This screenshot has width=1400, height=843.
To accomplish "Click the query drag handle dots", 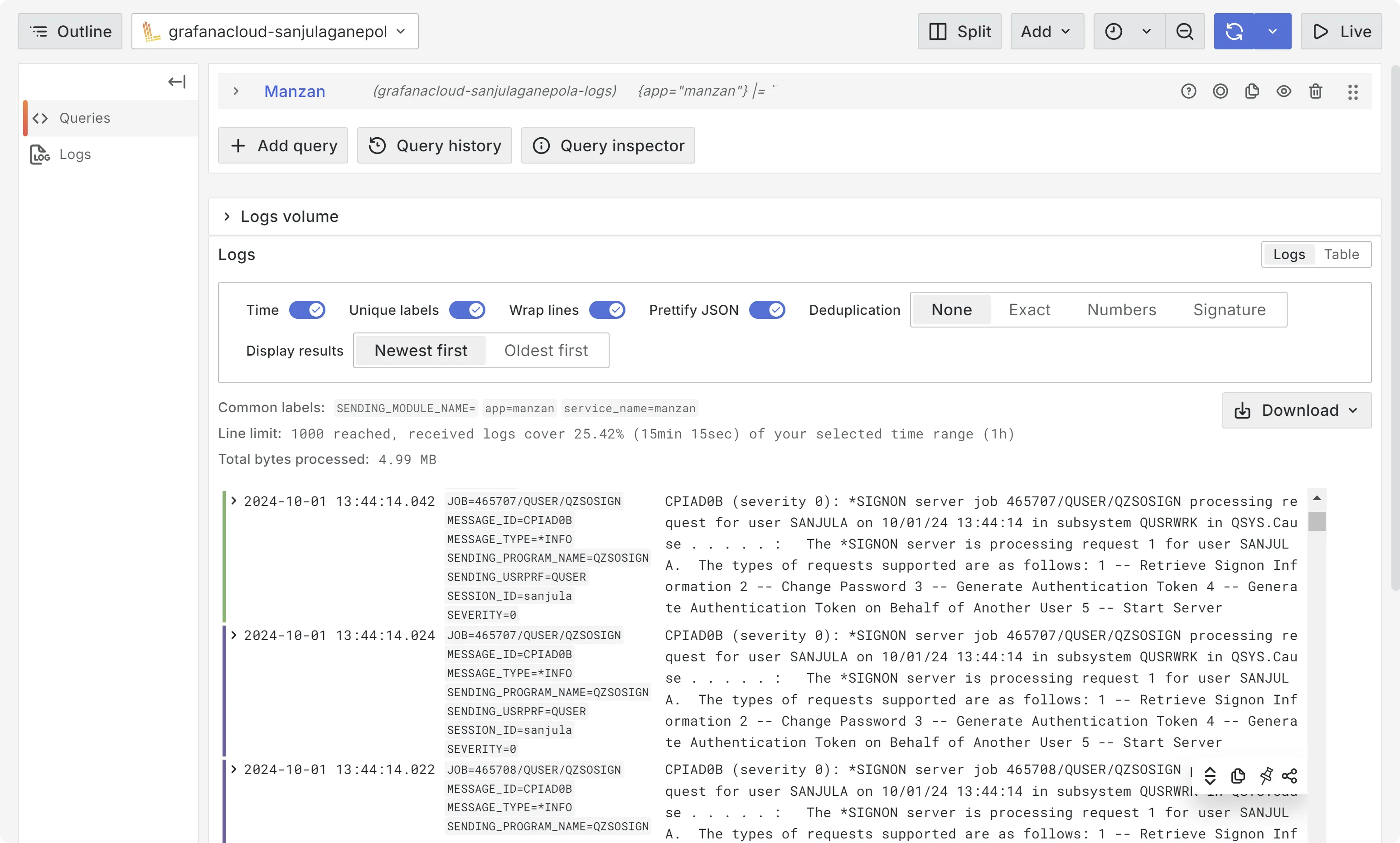I will (1353, 92).
